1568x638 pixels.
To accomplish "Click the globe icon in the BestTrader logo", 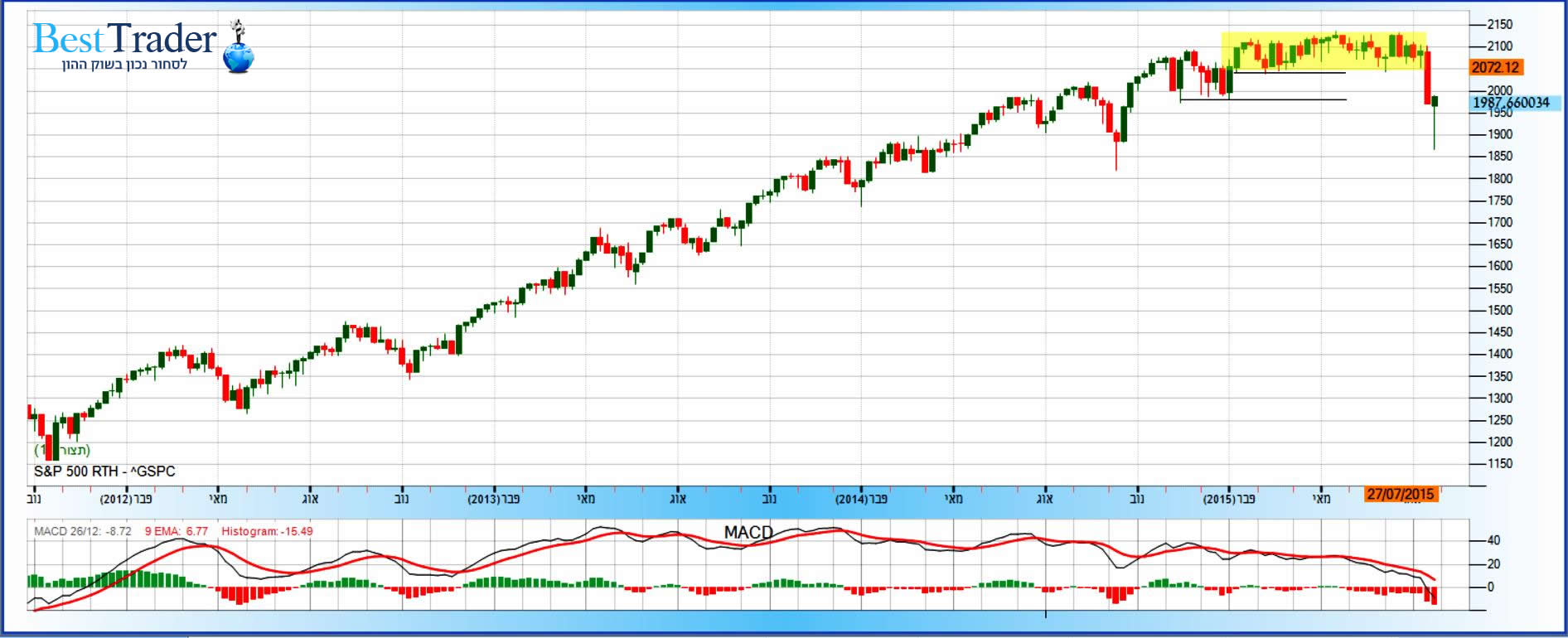I will coord(239,57).
